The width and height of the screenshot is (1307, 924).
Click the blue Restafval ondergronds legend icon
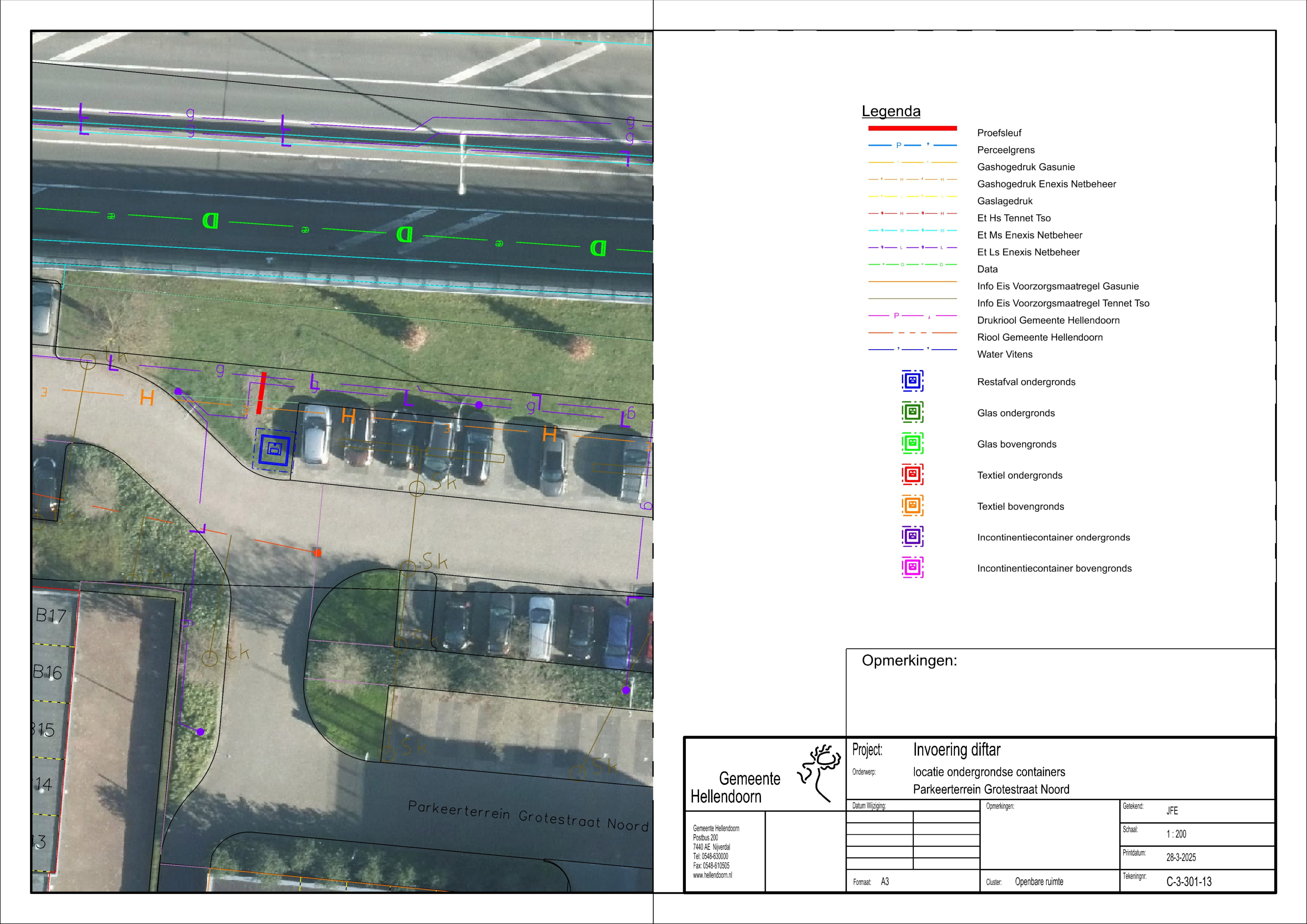[912, 381]
